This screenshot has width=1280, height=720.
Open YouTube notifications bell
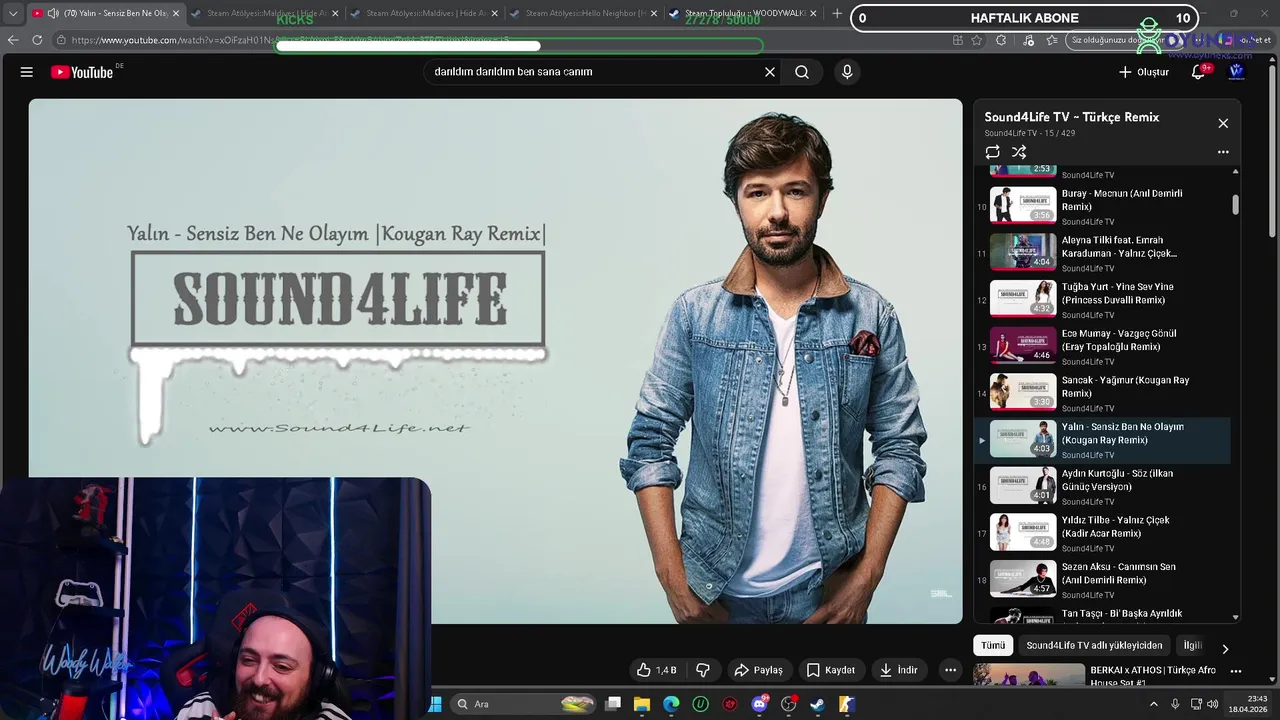click(x=1198, y=72)
